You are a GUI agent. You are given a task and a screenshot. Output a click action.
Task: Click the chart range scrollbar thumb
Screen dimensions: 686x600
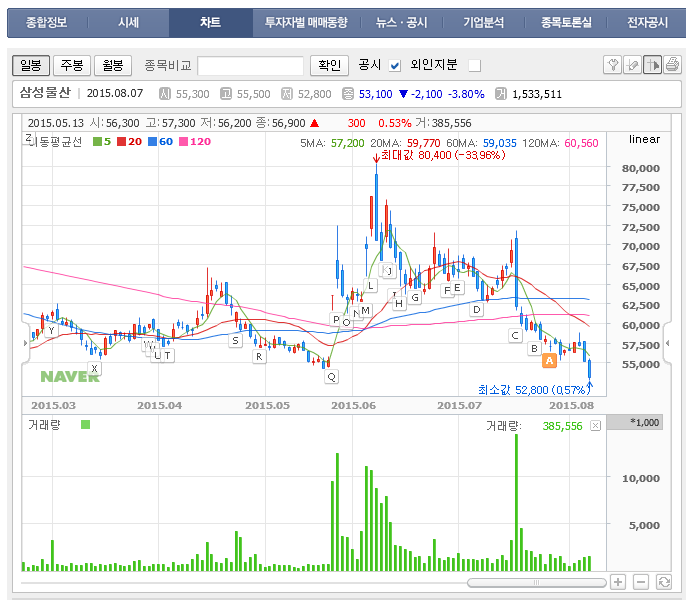coord(536,582)
